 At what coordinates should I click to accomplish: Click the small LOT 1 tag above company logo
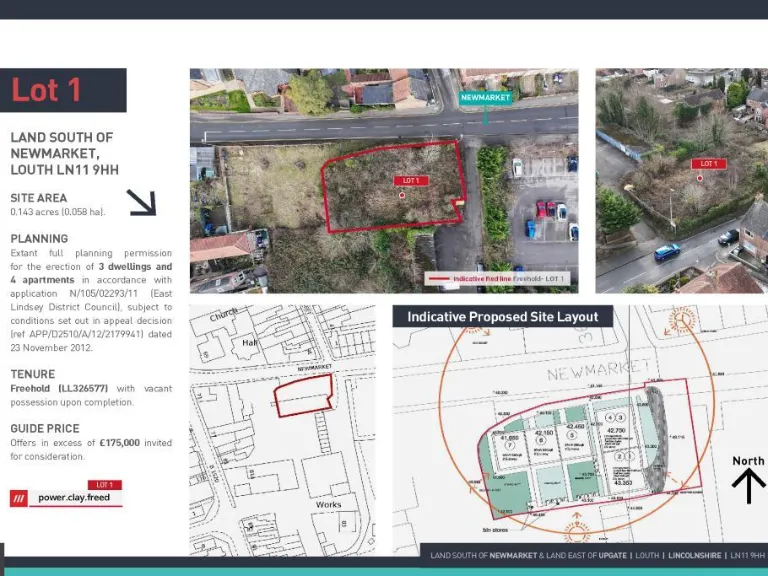[105, 485]
